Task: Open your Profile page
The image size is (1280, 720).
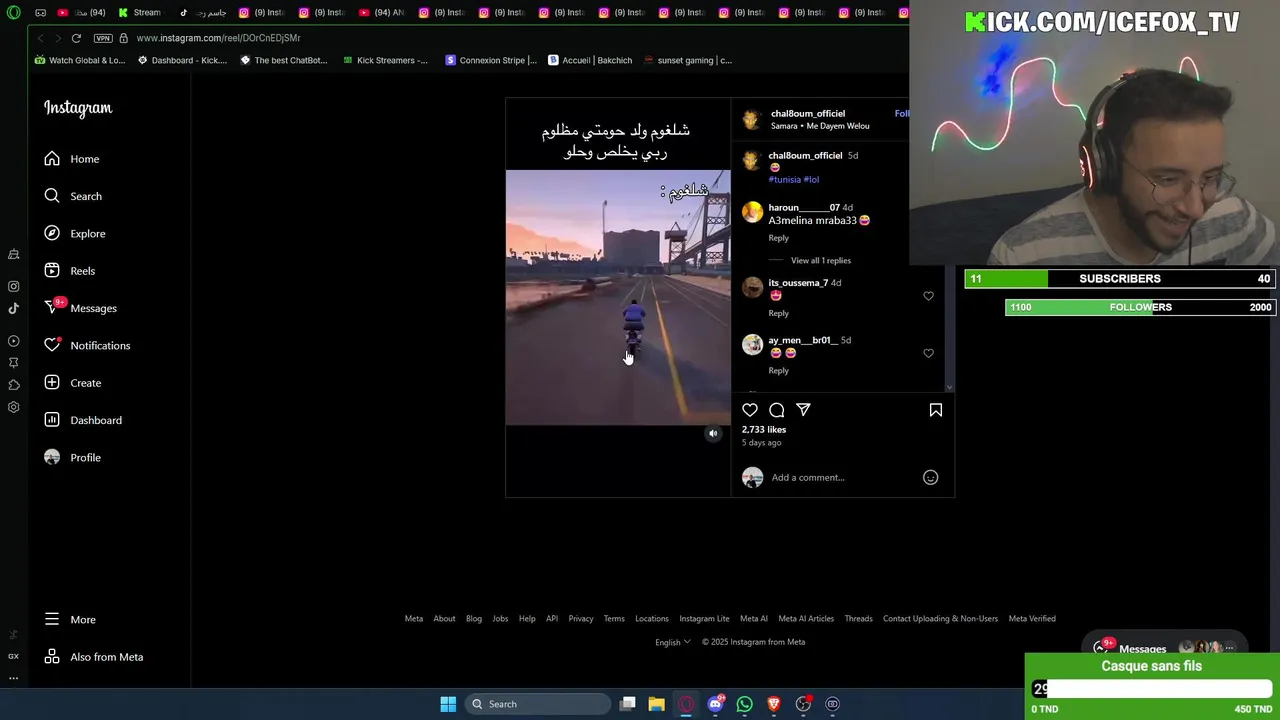Action: [x=72, y=457]
